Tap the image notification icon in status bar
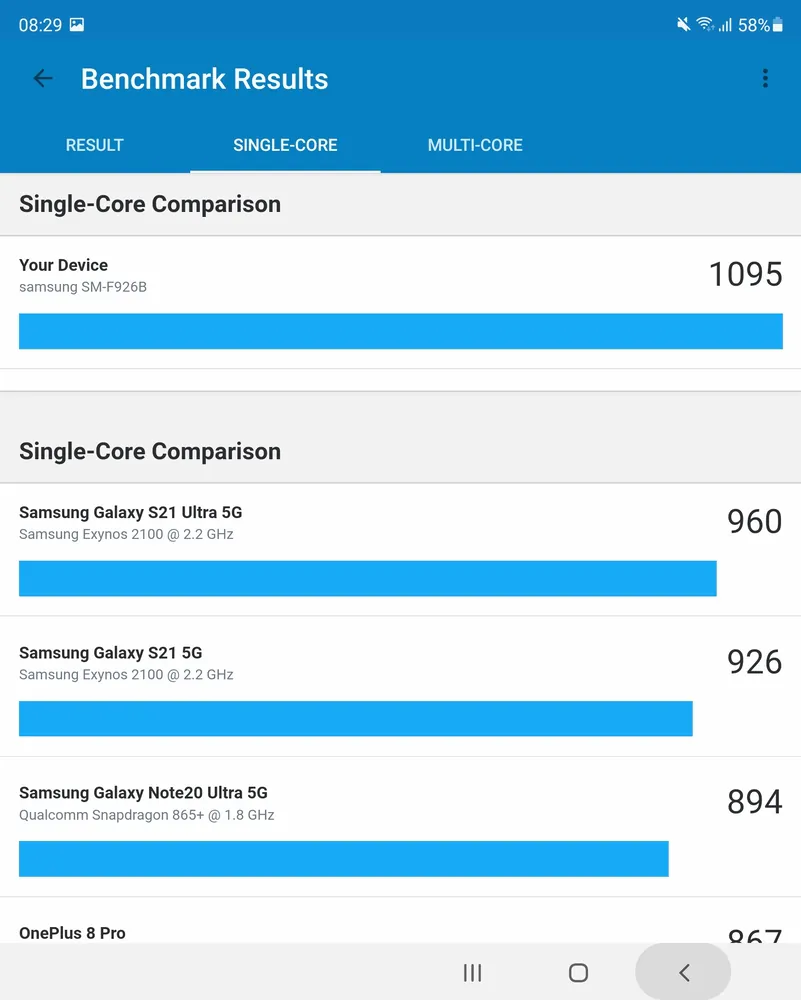This screenshot has width=801, height=1000. pos(77,25)
